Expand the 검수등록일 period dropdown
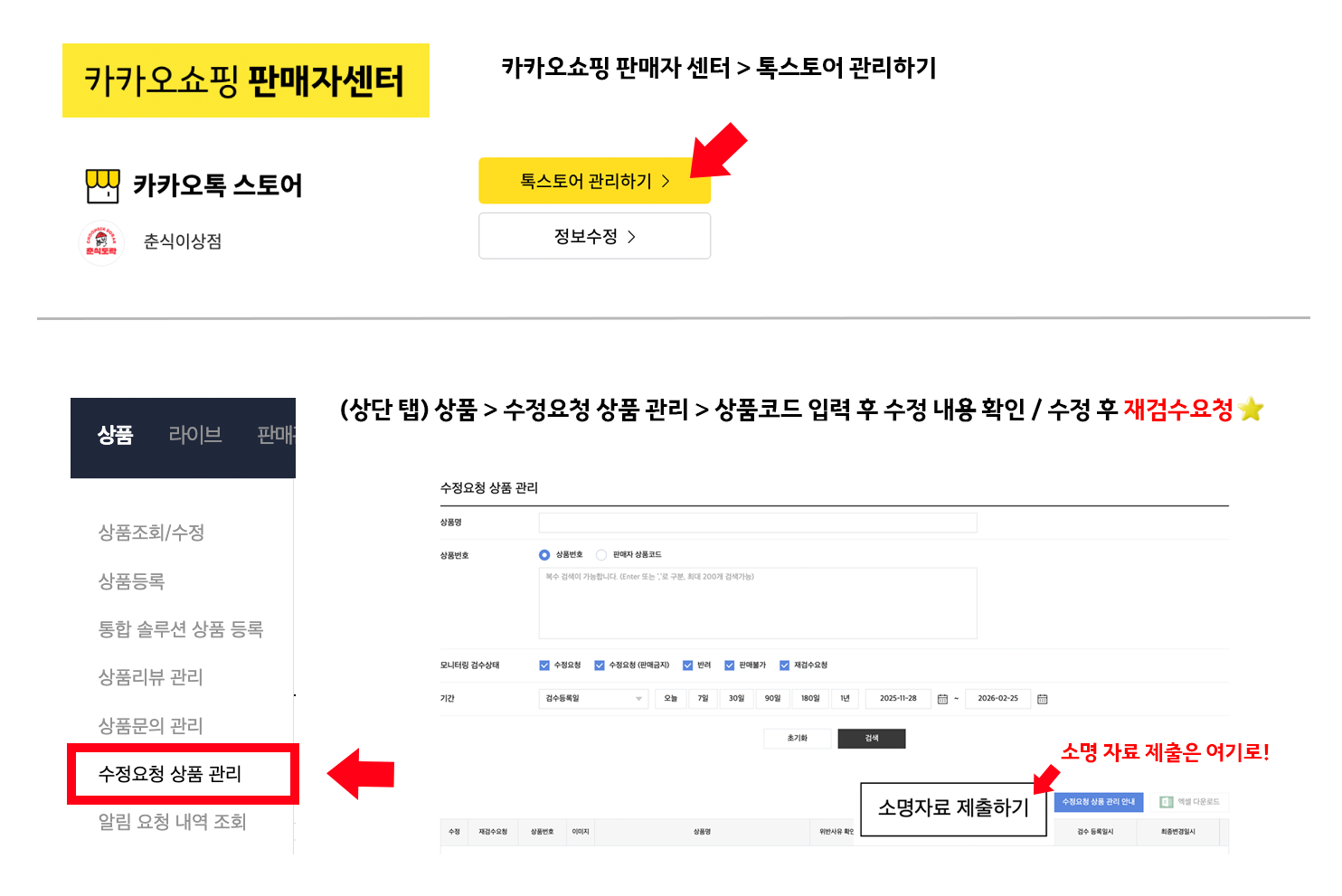 [593, 699]
